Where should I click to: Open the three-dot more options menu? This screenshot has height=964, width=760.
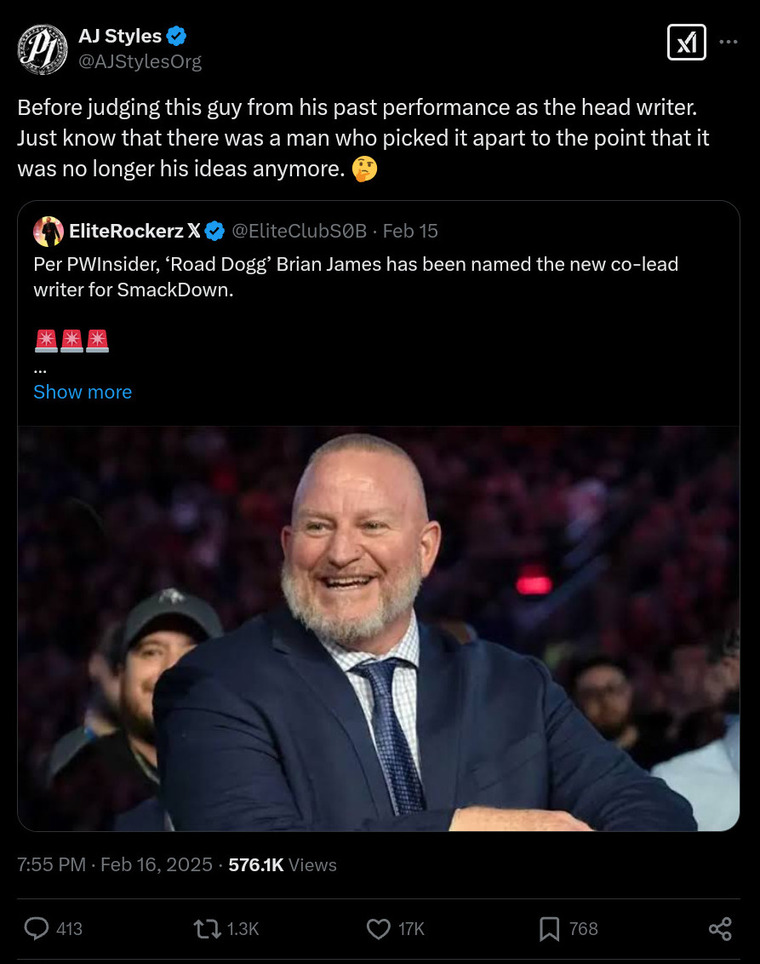729,42
